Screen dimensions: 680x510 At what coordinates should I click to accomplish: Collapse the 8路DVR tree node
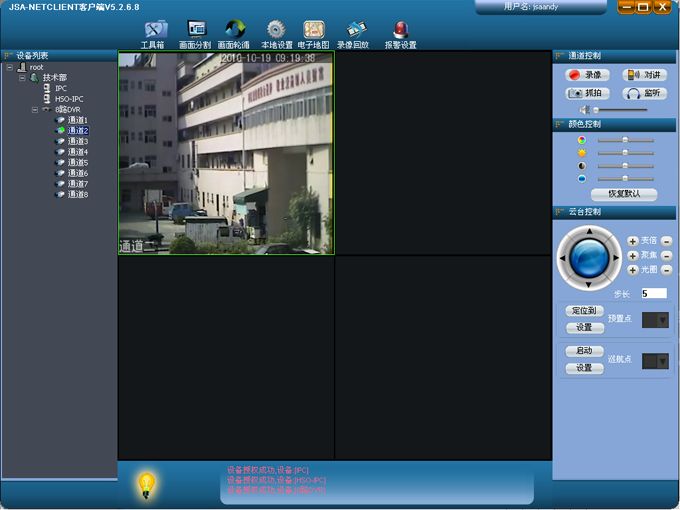point(35,110)
